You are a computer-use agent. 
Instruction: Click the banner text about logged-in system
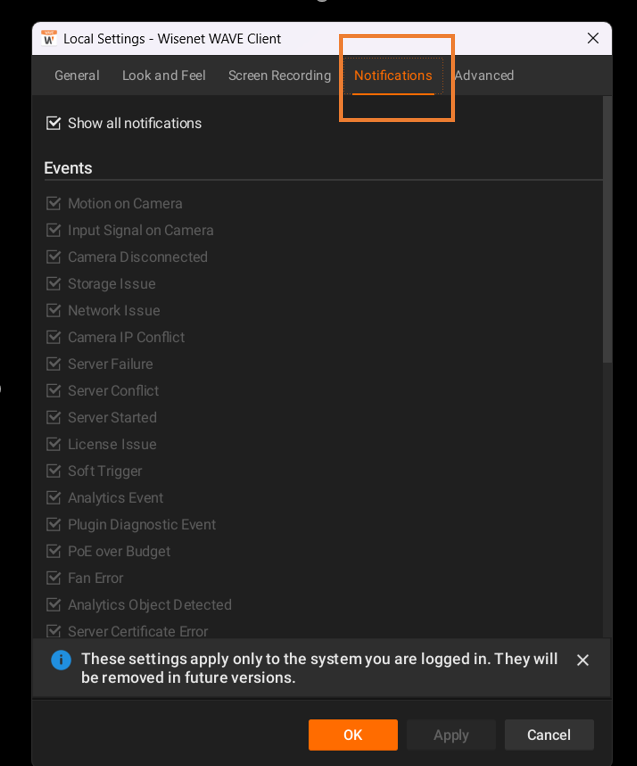pos(319,668)
